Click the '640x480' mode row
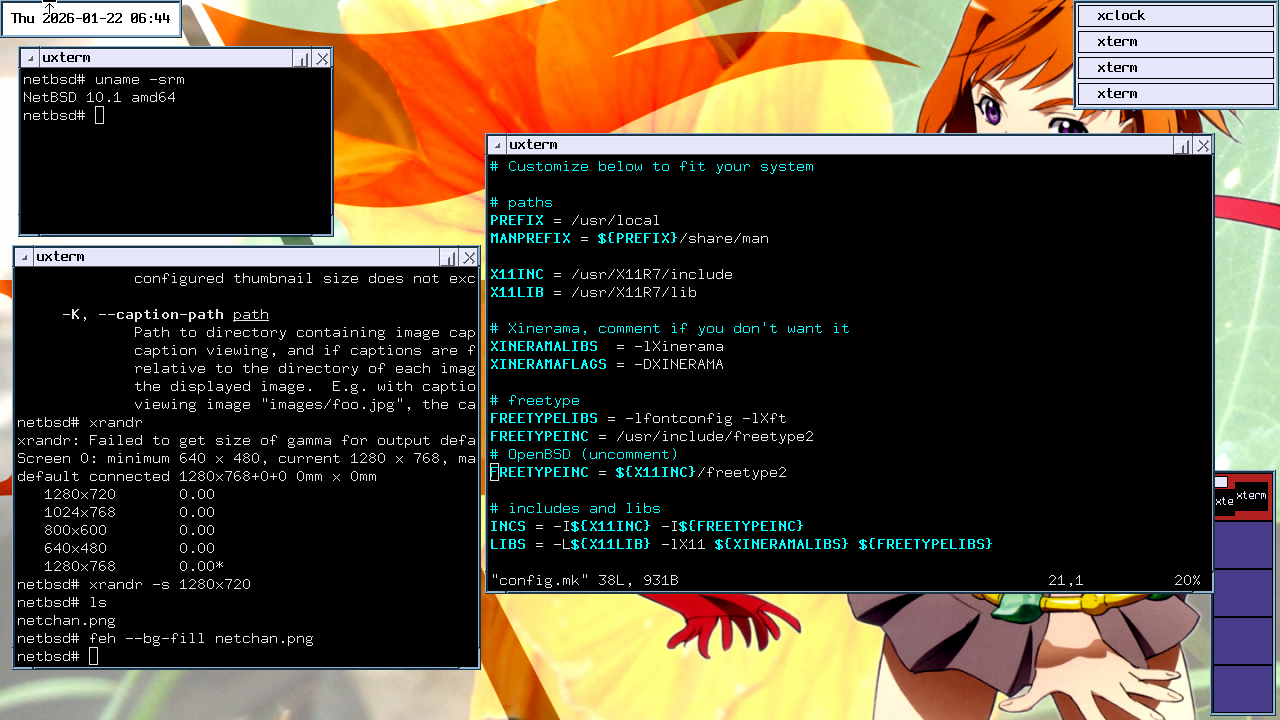The image size is (1280, 720). click(129, 549)
